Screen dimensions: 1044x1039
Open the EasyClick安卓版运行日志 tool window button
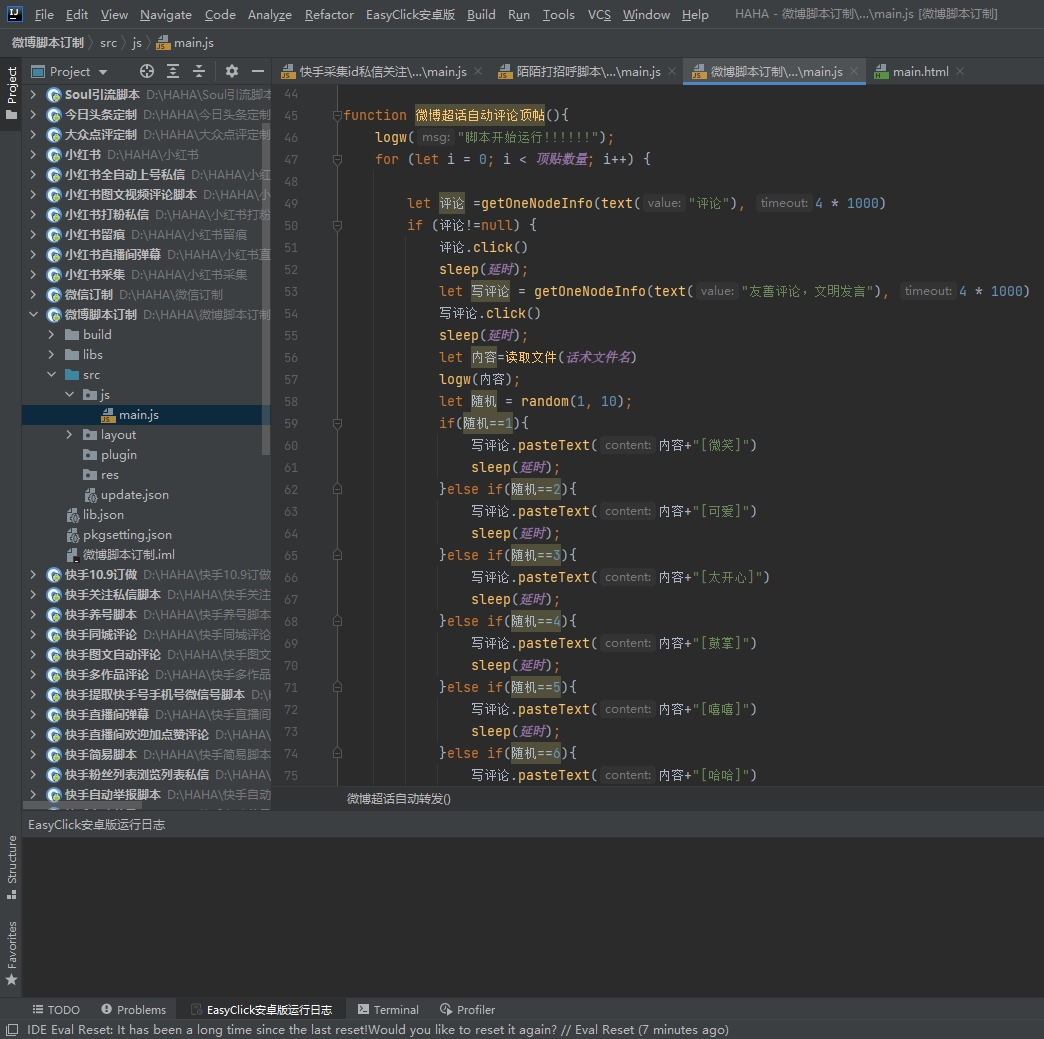[x=261, y=1010]
